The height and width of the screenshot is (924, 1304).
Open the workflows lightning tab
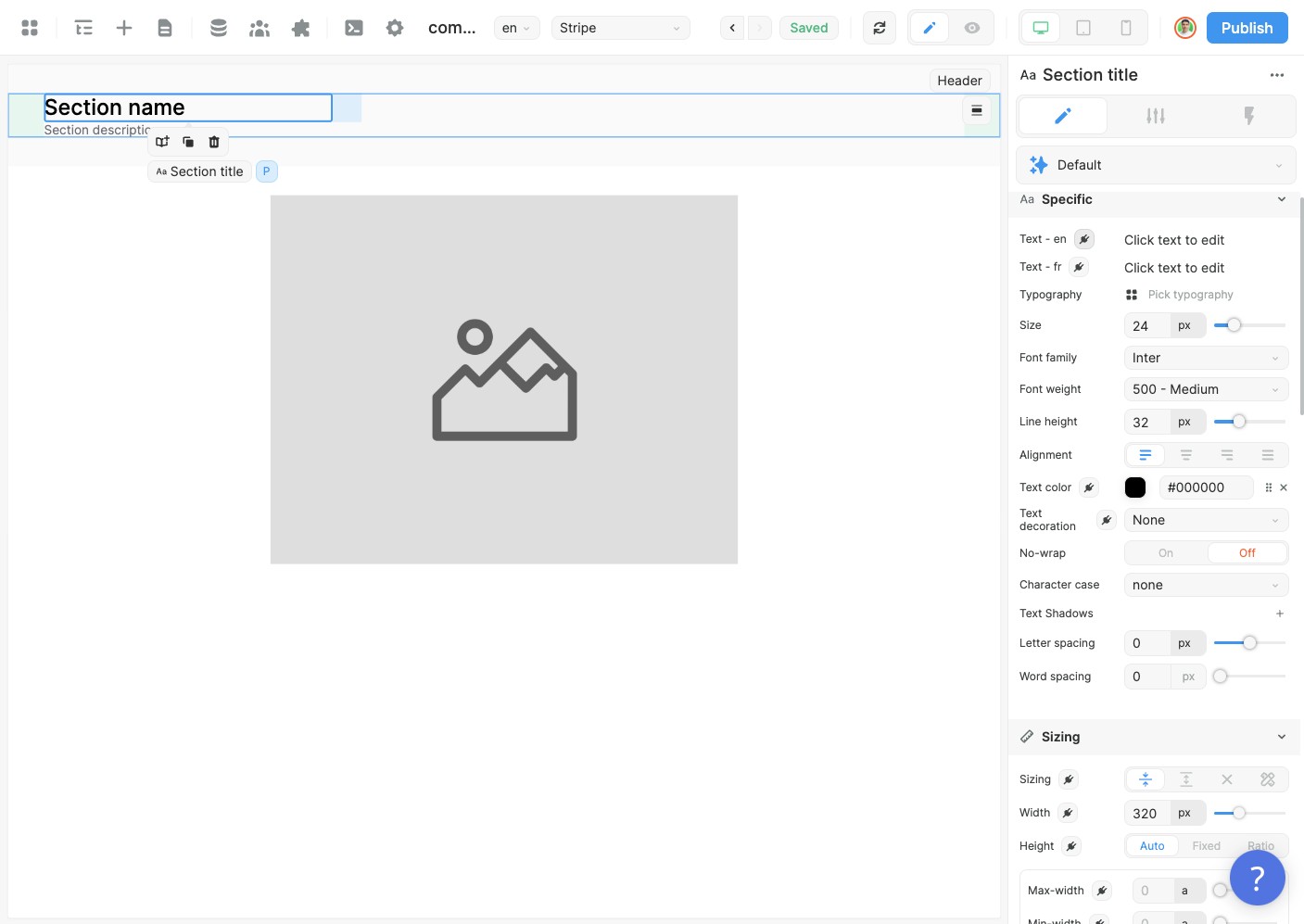pyautogui.click(x=1248, y=116)
